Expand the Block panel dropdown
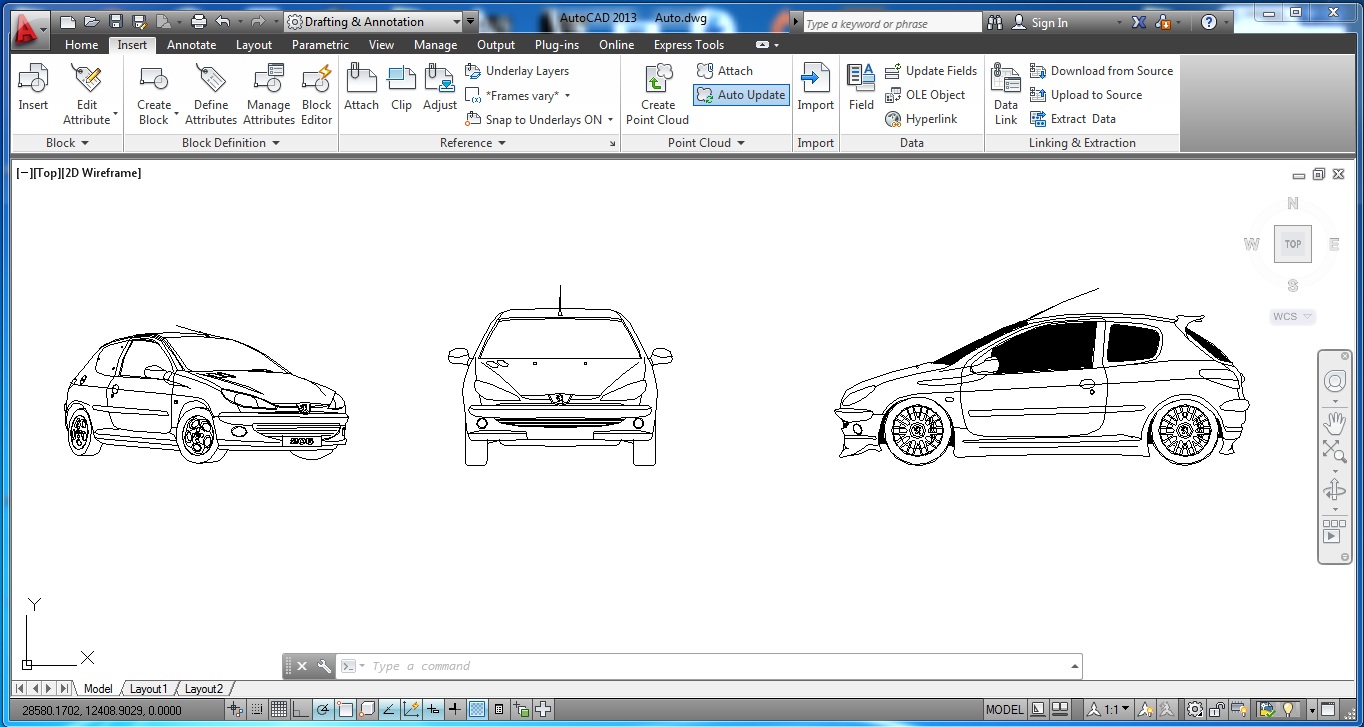Viewport: 1364px width, 727px height. (x=67, y=143)
